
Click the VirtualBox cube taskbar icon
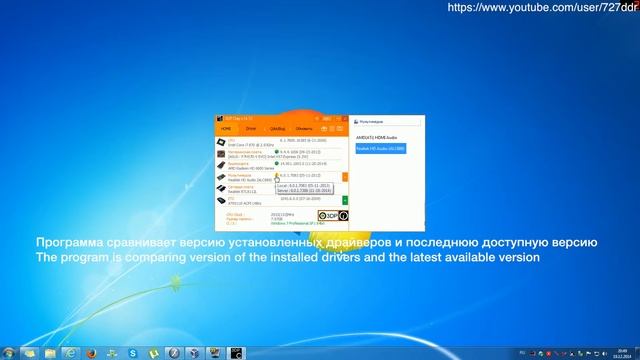tap(195, 353)
